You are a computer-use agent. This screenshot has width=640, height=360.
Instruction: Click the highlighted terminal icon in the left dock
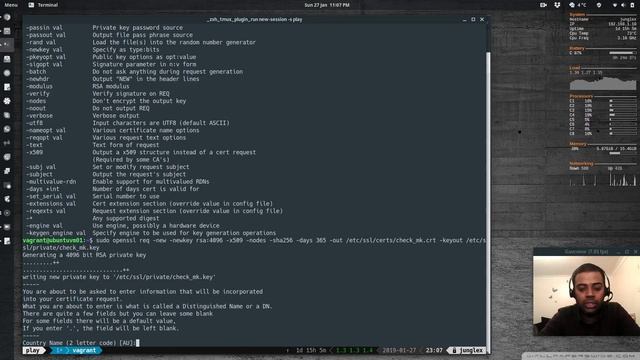(x=7, y=44)
